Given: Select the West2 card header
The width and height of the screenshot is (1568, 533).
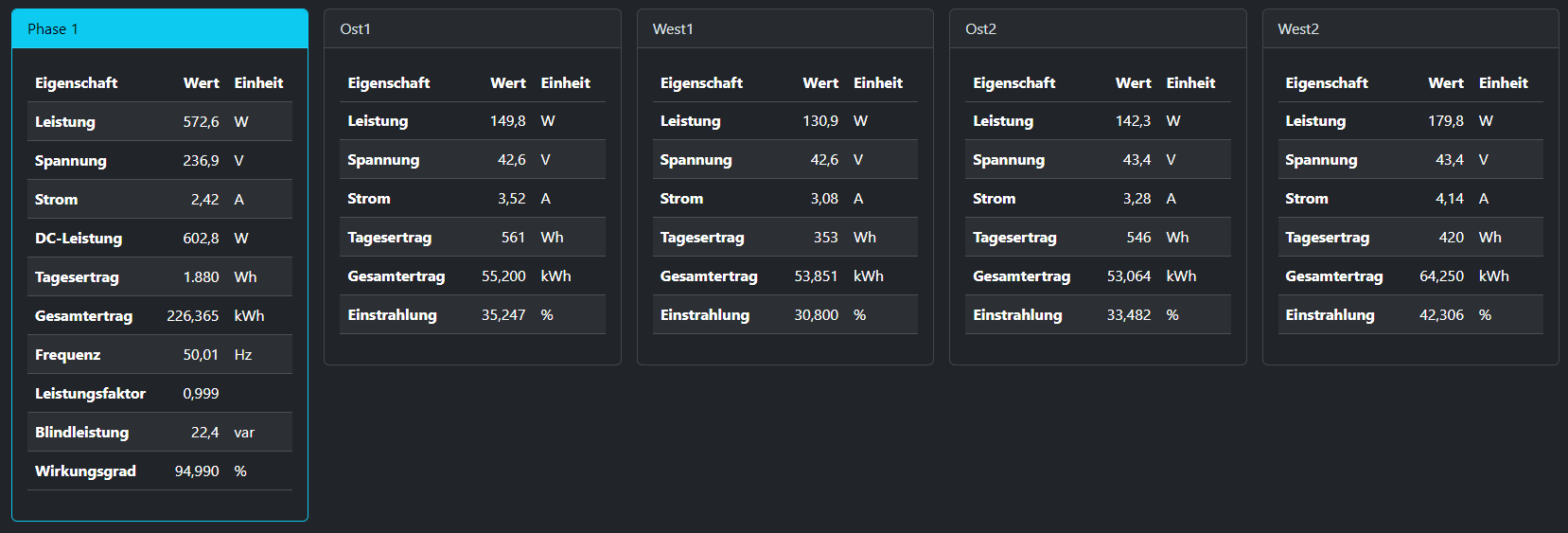Looking at the screenshot, I should (x=1410, y=29).
